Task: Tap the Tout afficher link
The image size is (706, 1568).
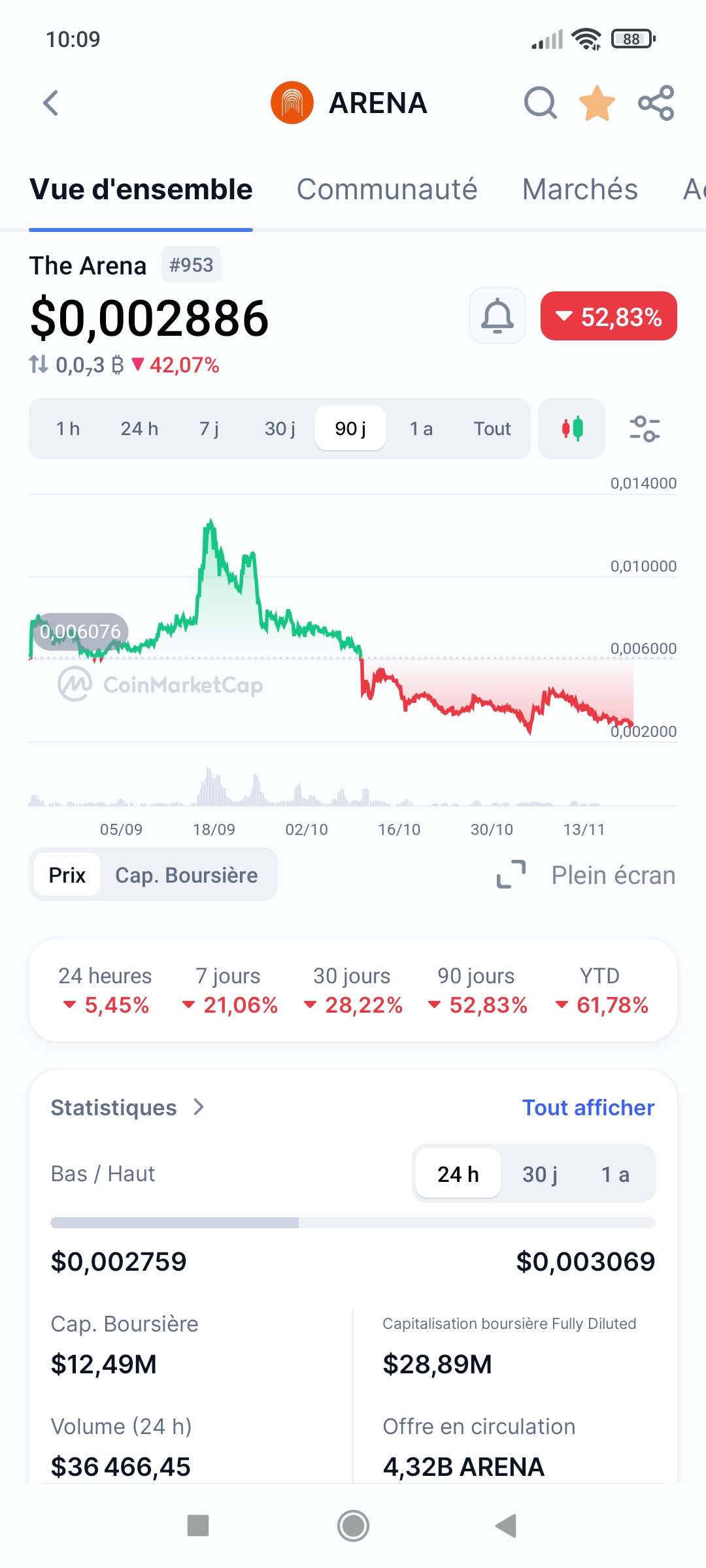Action: click(x=588, y=1107)
